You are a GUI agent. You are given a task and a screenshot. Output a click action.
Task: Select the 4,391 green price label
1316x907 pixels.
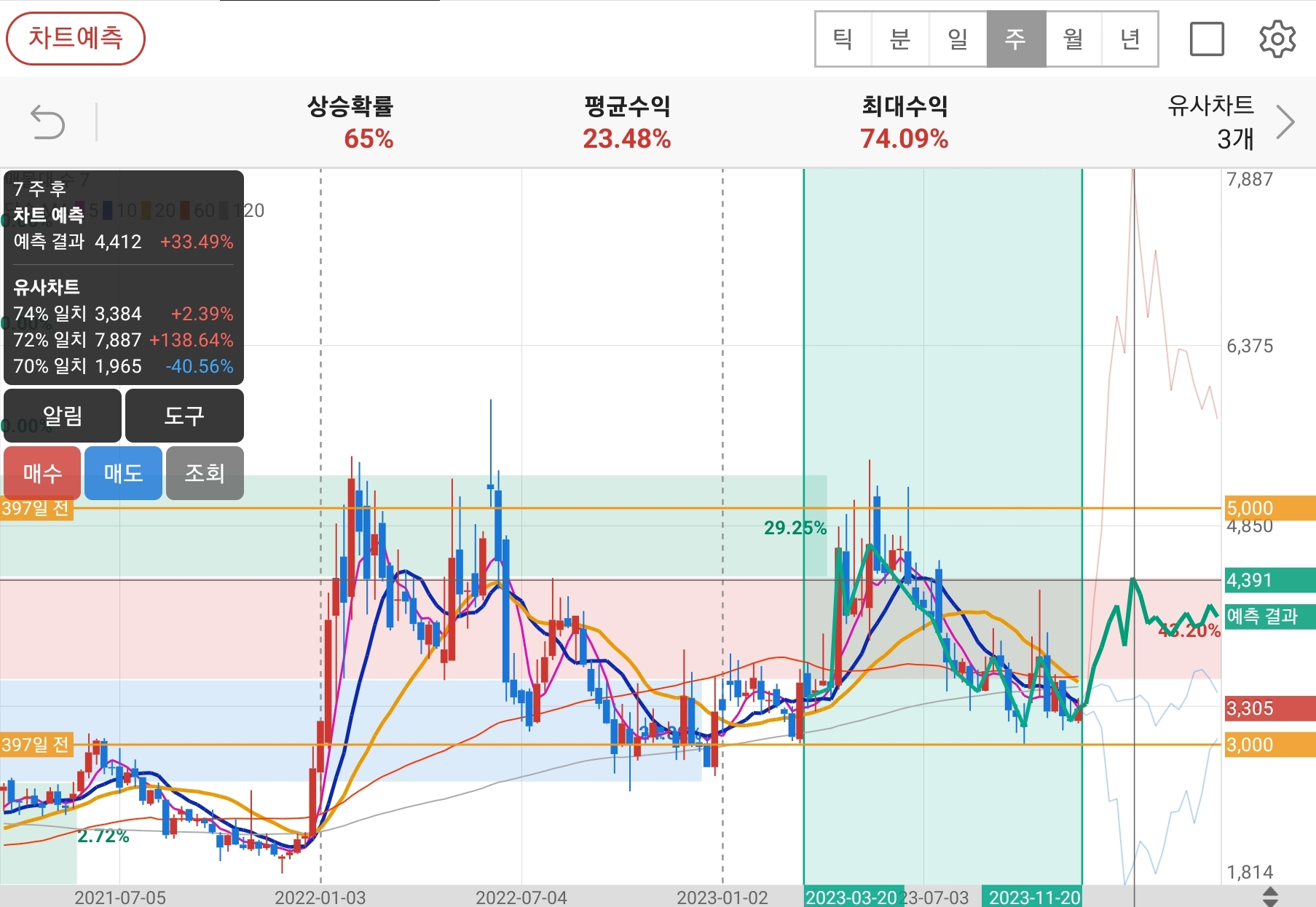pyautogui.click(x=1270, y=580)
